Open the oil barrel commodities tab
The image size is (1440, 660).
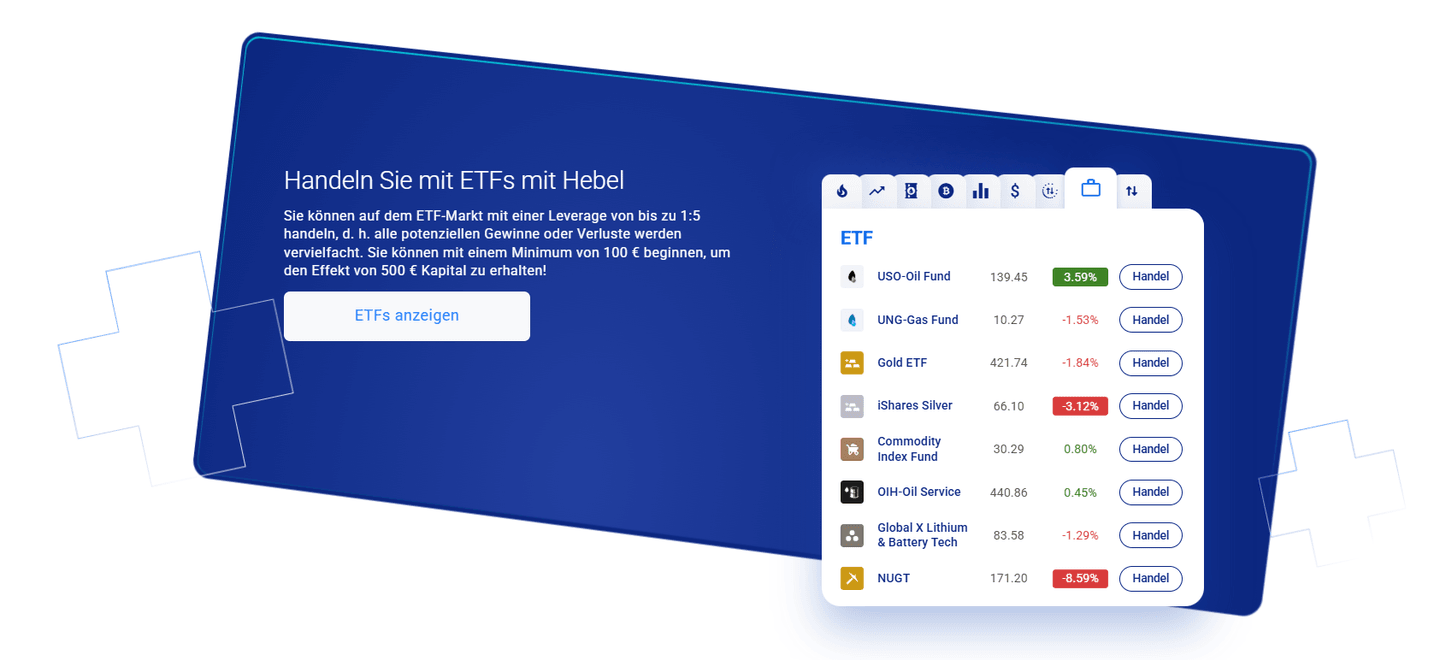(911, 191)
